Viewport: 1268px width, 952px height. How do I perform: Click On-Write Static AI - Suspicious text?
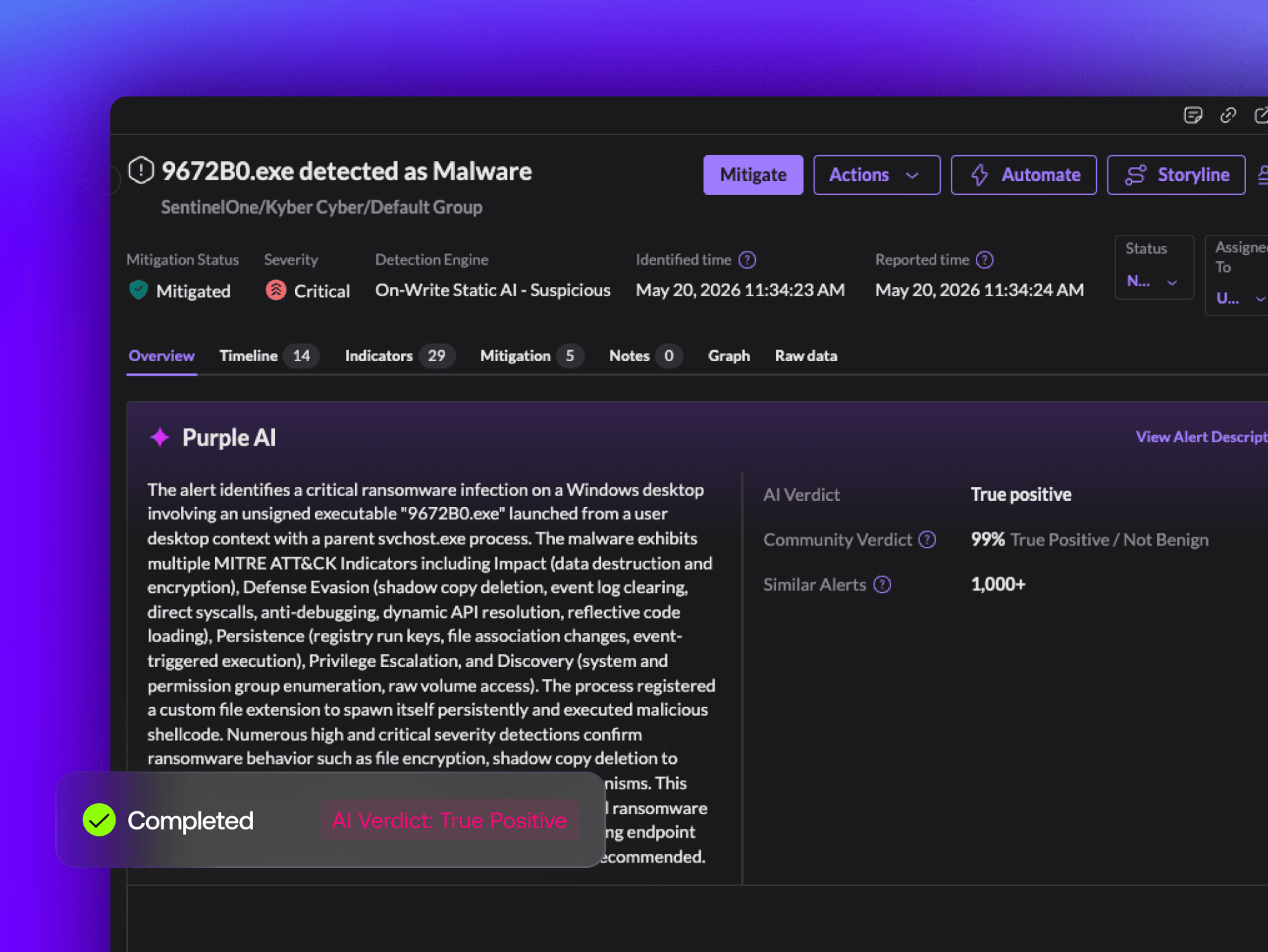(x=493, y=290)
